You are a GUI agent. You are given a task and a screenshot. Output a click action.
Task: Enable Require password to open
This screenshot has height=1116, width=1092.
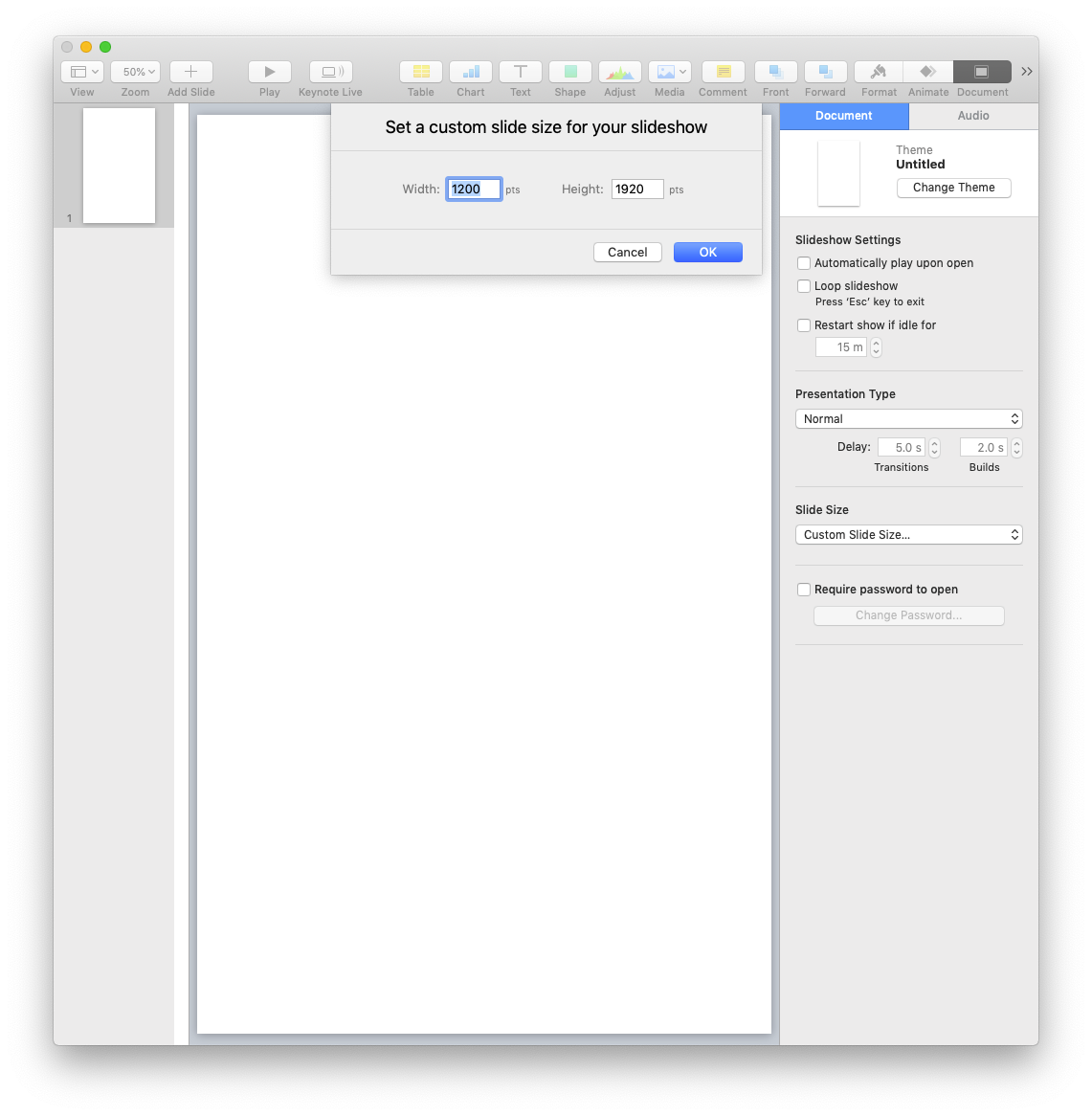[804, 589]
